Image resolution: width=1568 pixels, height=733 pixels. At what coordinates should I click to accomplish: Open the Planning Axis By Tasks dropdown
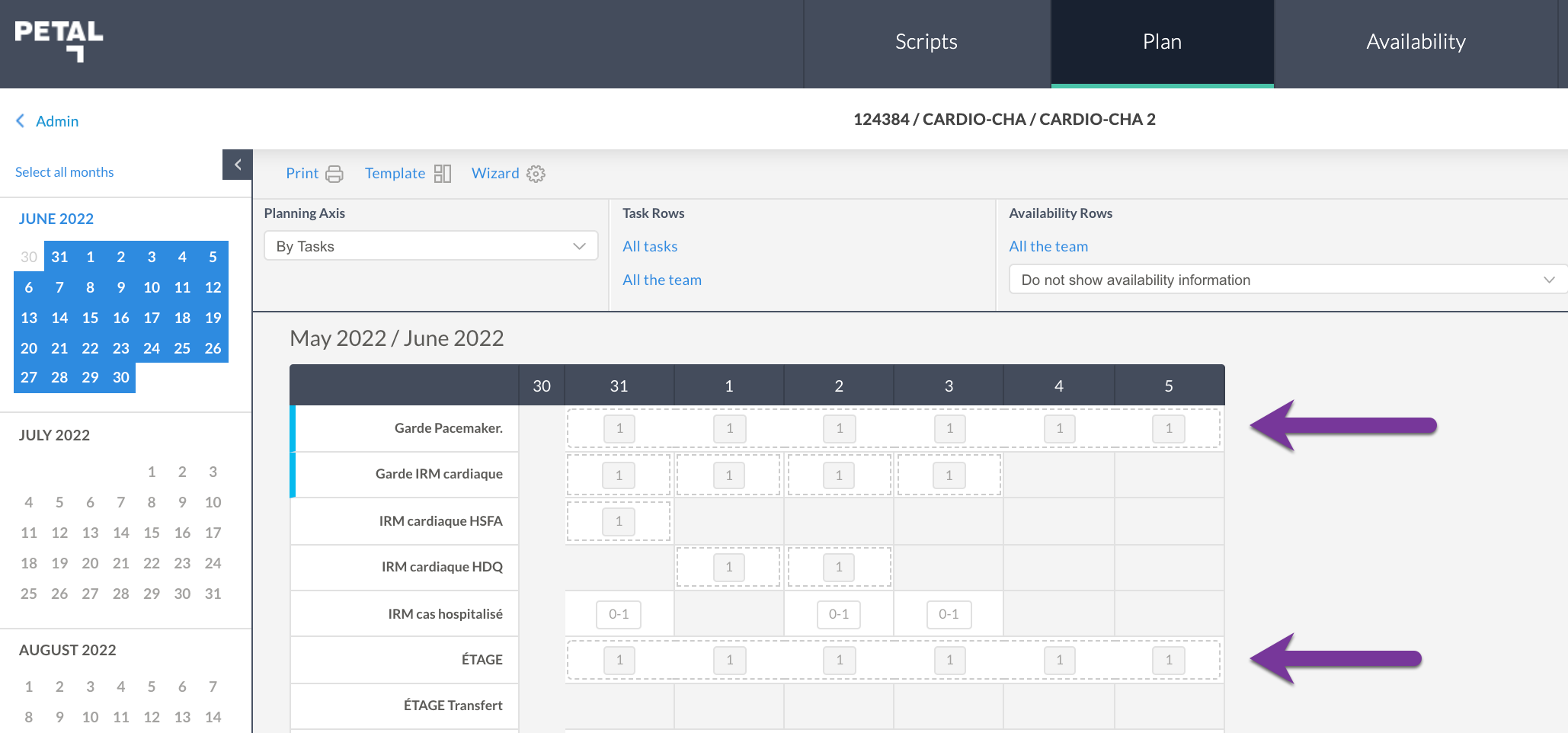431,246
